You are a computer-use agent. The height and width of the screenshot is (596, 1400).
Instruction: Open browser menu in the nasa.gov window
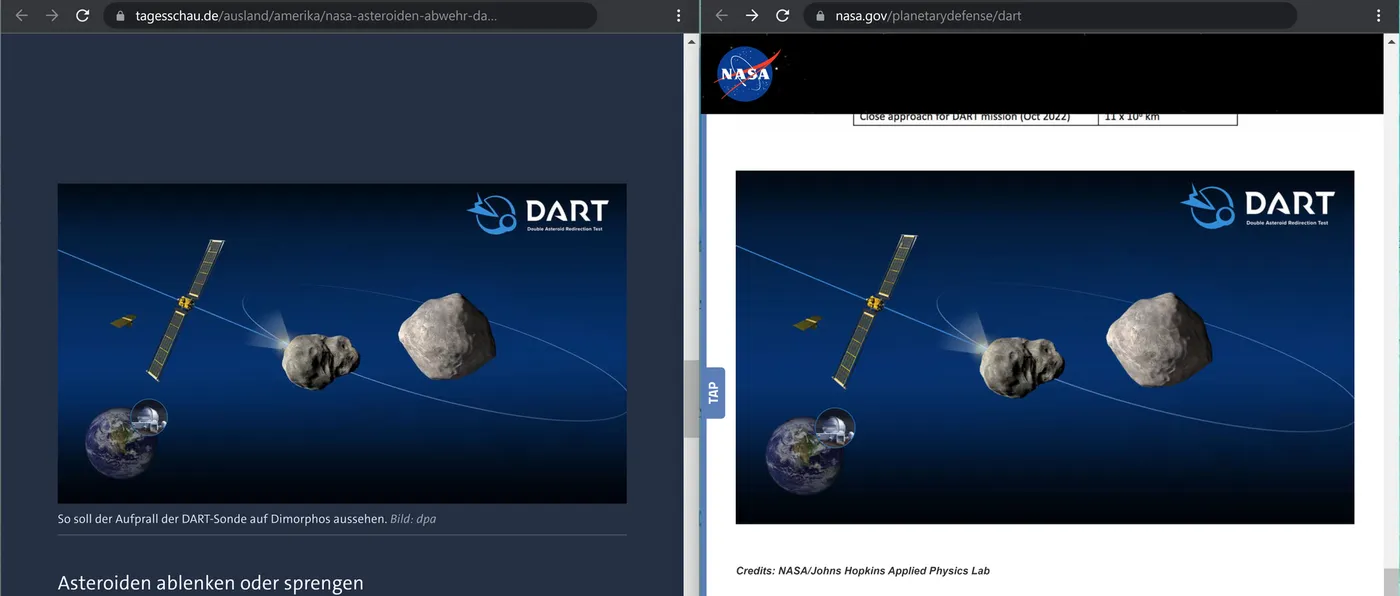tap(1379, 16)
